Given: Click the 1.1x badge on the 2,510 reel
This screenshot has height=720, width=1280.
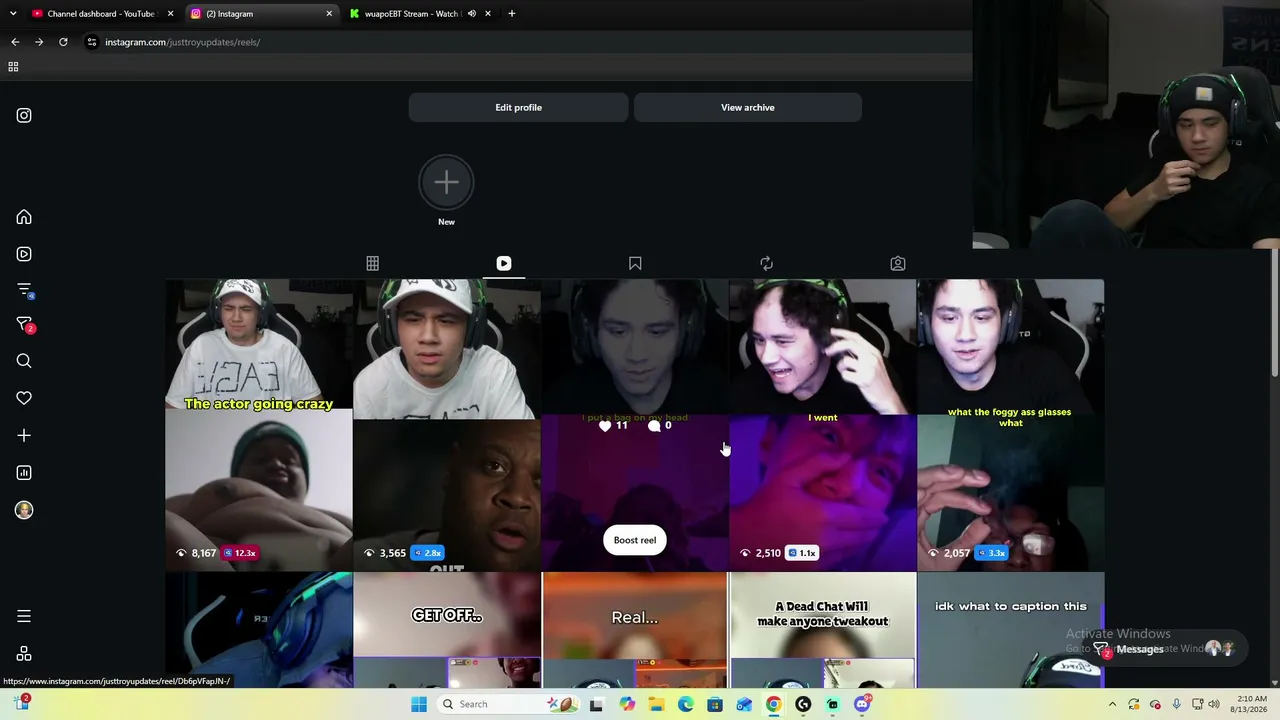Looking at the screenshot, I should tap(802, 553).
